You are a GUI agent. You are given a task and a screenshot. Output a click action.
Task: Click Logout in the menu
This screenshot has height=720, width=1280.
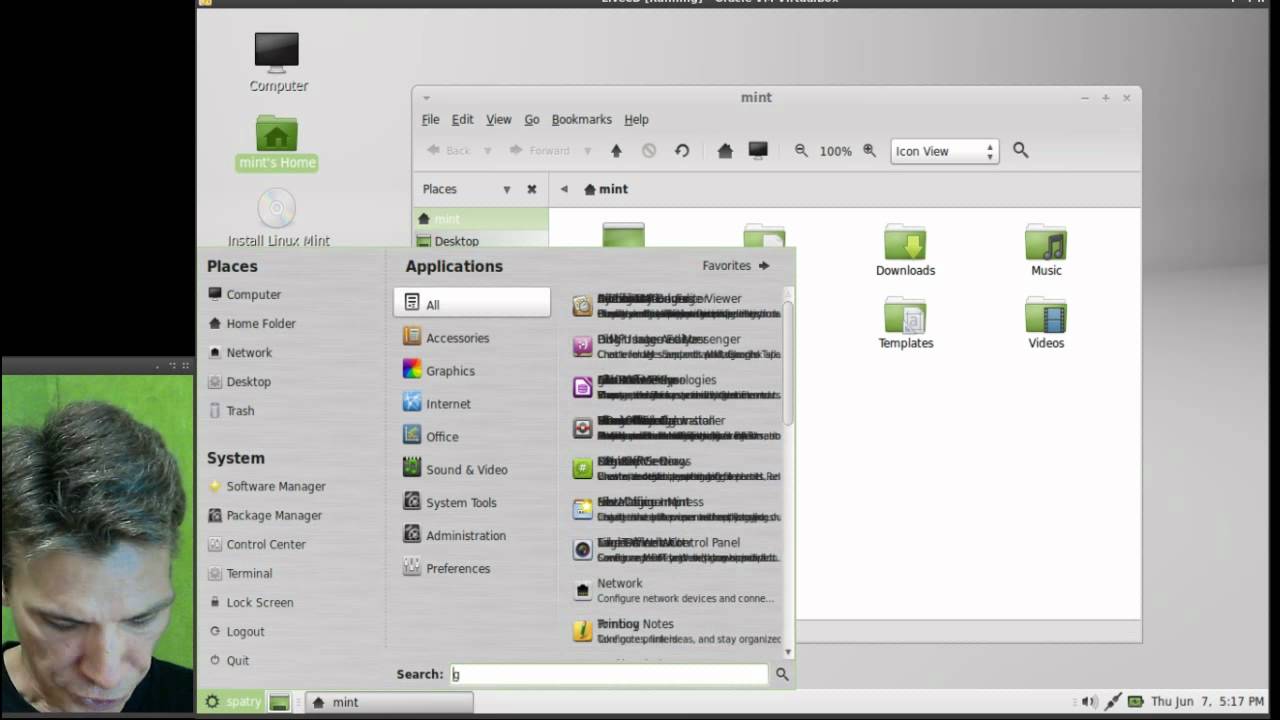click(236, 631)
